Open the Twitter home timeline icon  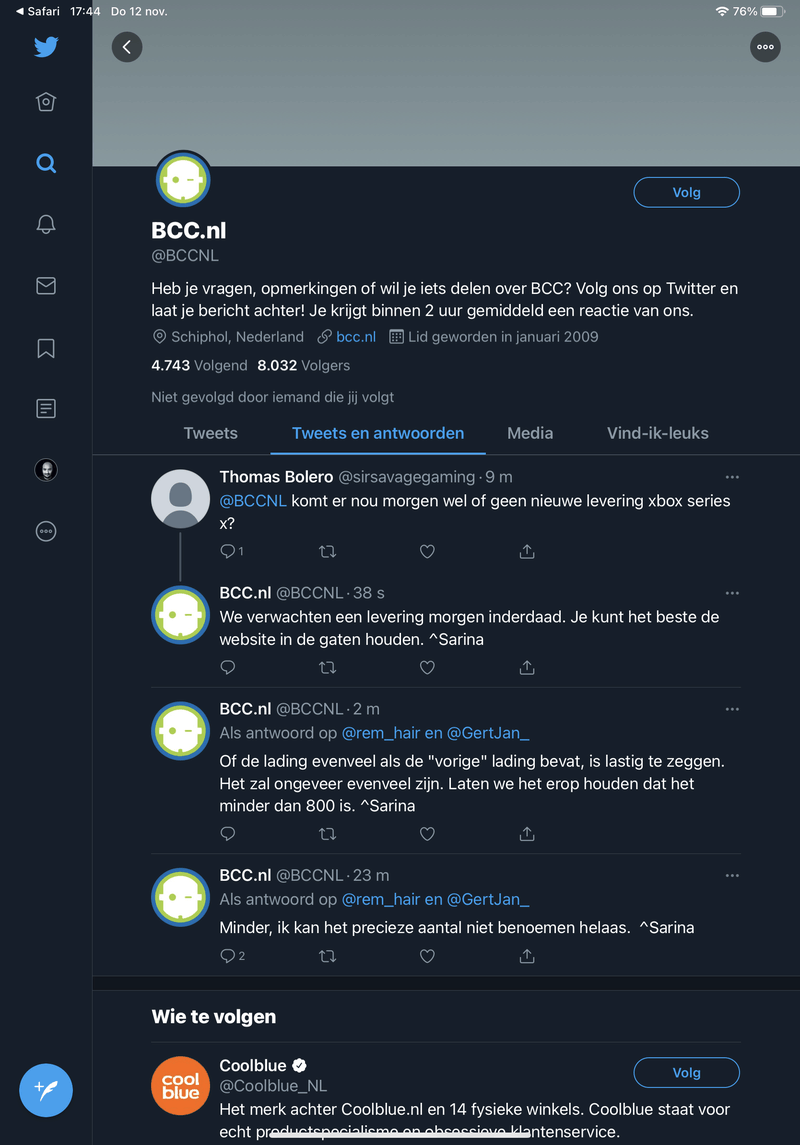(46, 102)
